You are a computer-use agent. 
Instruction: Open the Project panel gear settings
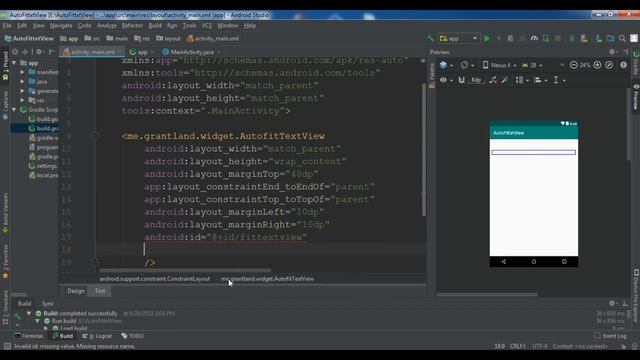tap(39, 52)
